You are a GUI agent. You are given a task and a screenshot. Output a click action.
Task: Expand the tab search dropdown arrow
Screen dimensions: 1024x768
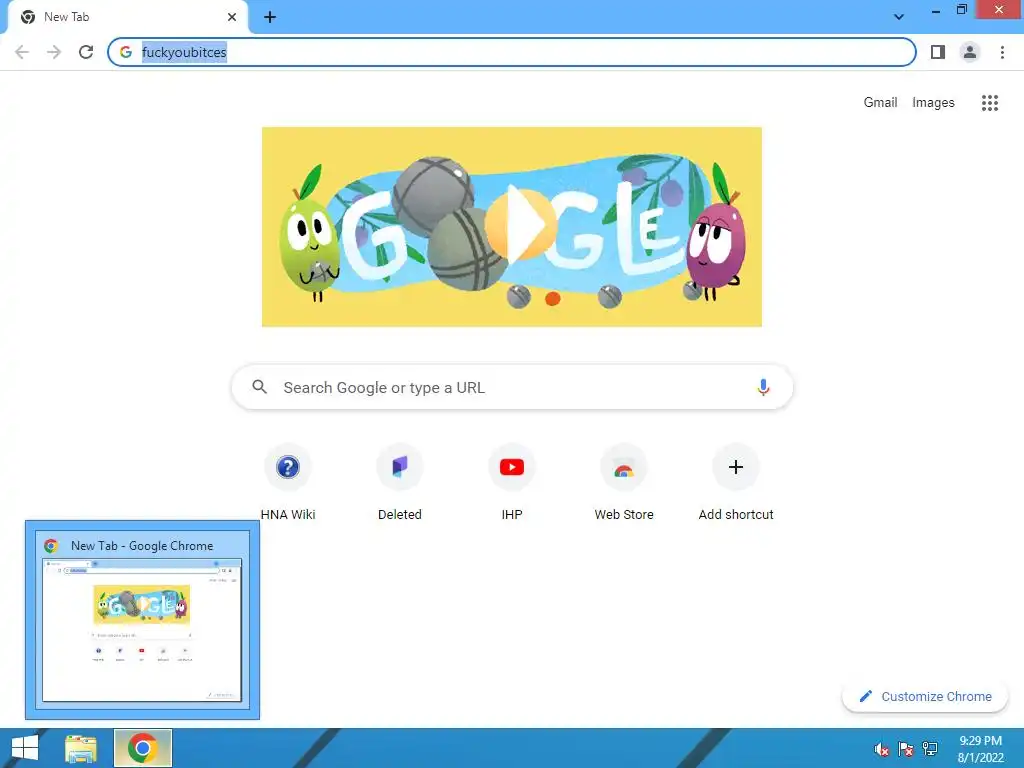coord(899,17)
